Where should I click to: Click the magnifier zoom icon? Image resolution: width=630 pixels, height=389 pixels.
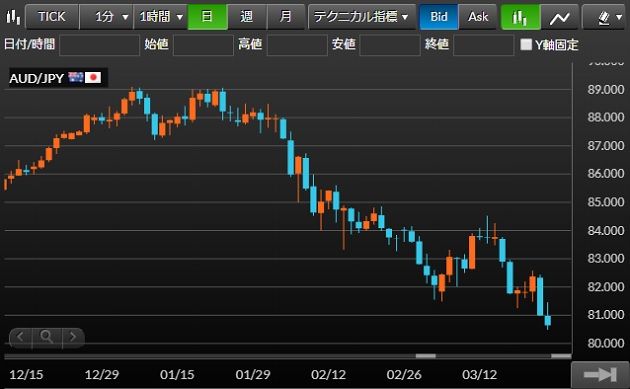tap(47, 336)
